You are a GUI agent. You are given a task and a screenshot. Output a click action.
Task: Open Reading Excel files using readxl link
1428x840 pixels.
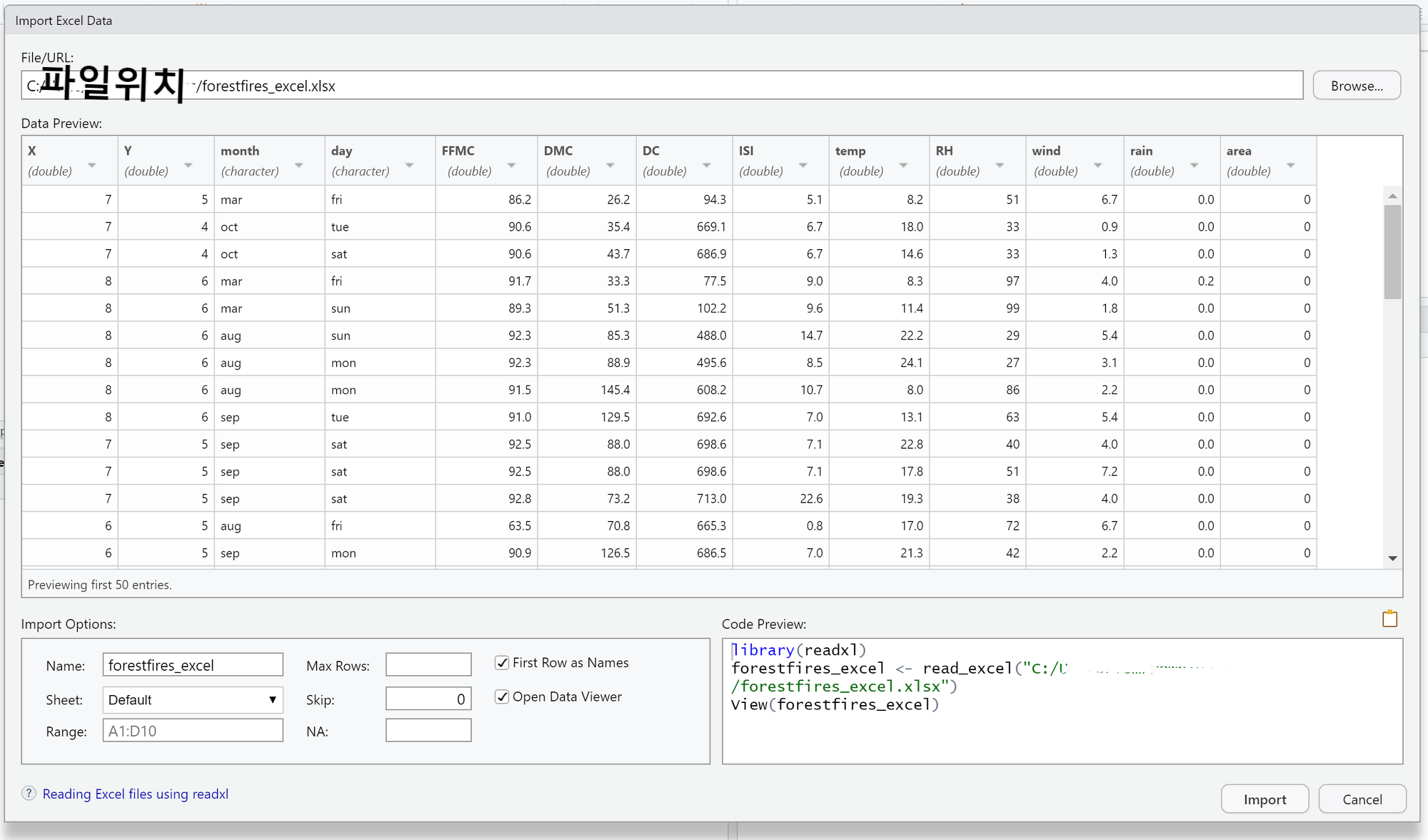(136, 794)
